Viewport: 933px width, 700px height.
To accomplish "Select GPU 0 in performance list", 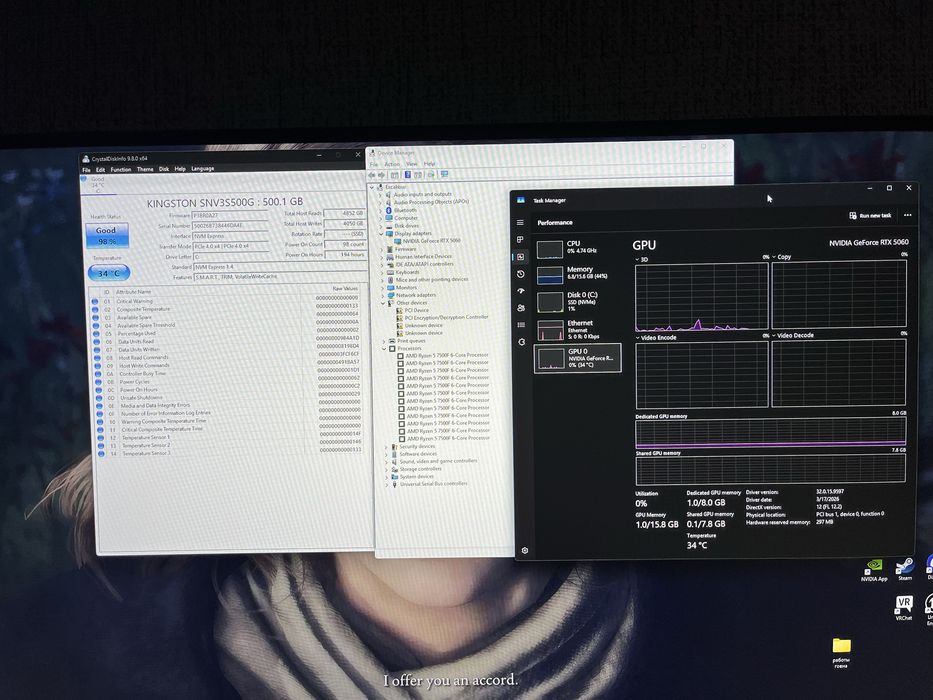I will (577, 358).
